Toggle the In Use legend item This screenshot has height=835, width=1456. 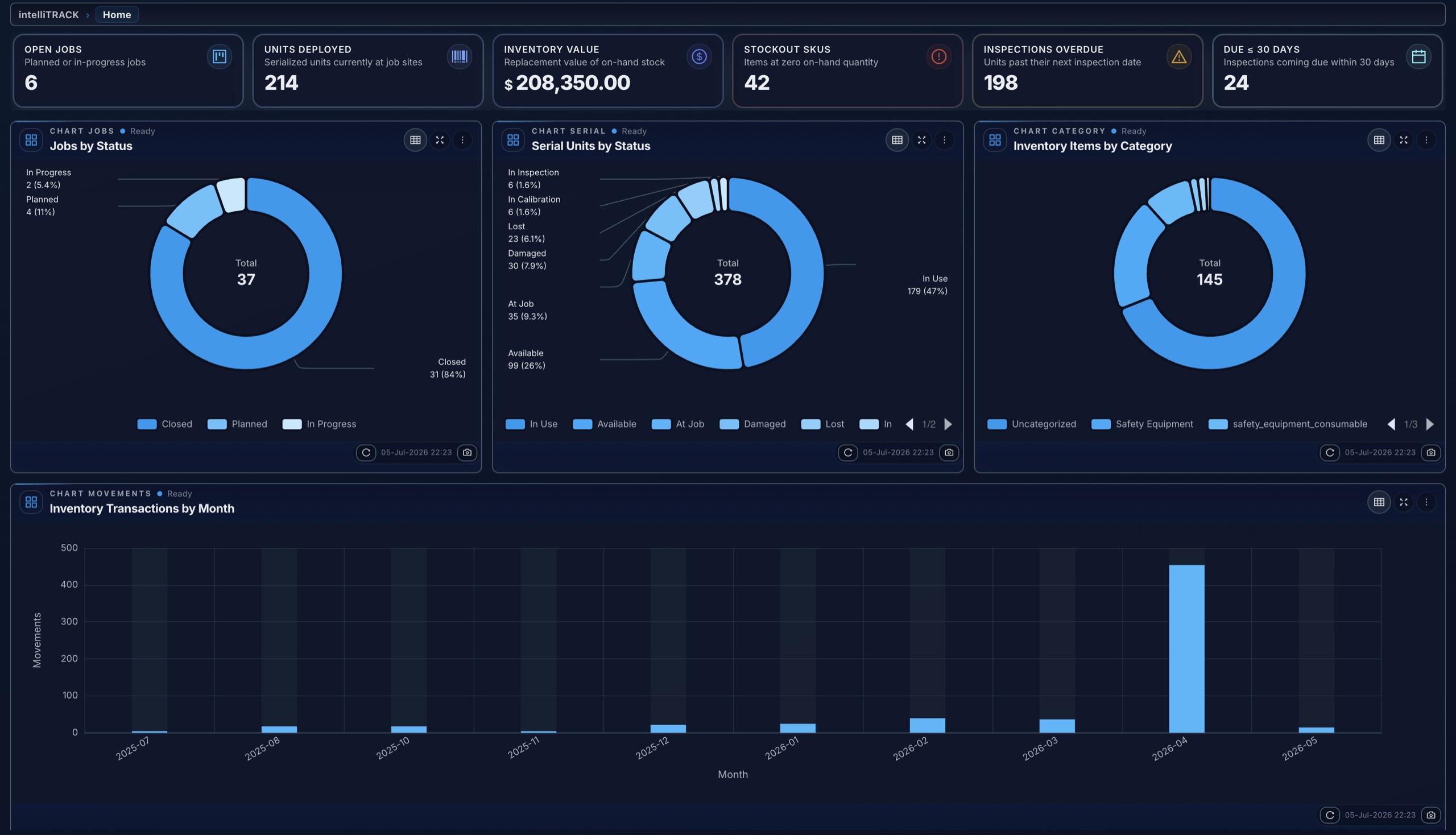(531, 424)
